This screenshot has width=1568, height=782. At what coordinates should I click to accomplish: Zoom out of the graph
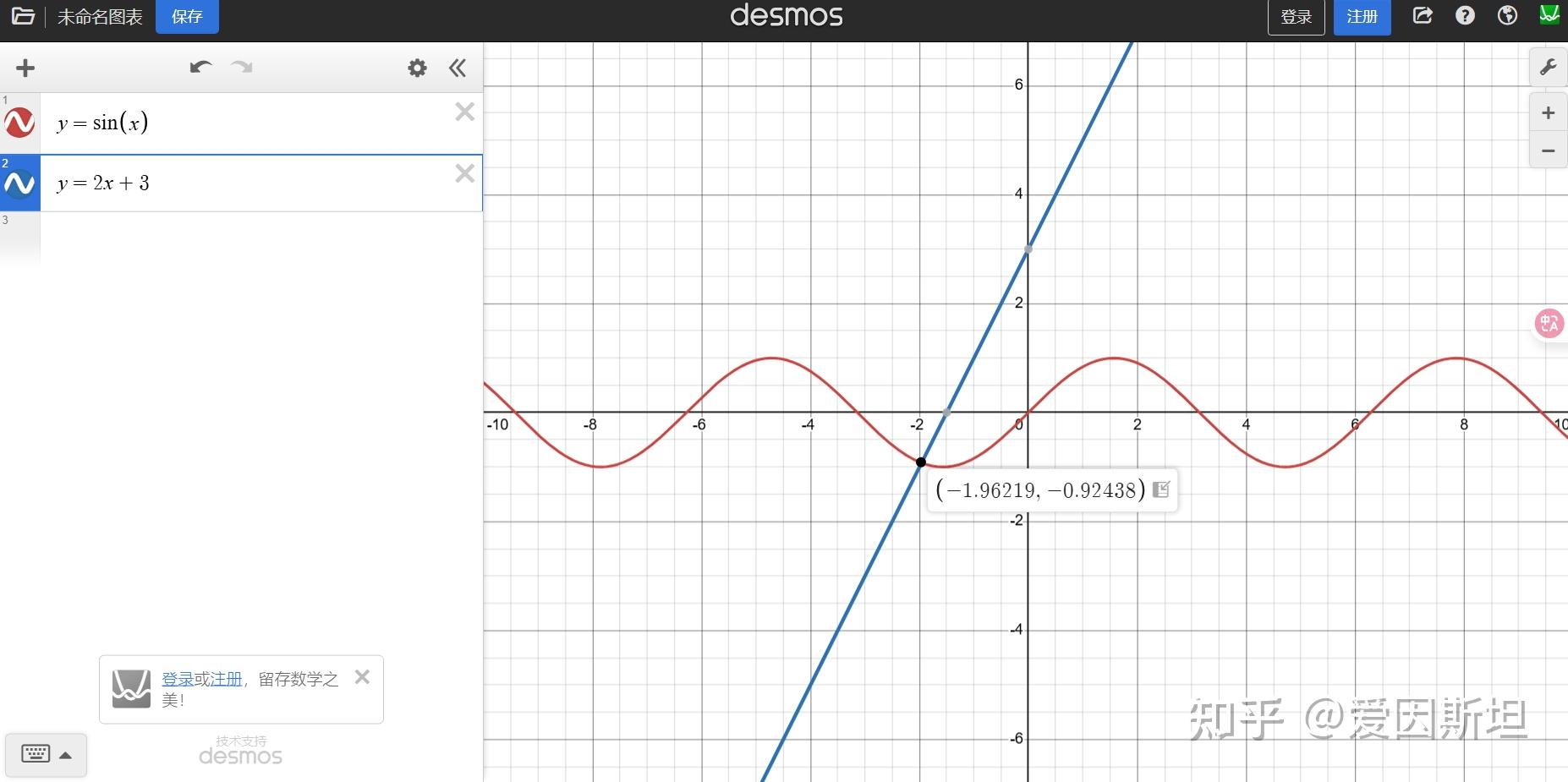pos(1549,150)
